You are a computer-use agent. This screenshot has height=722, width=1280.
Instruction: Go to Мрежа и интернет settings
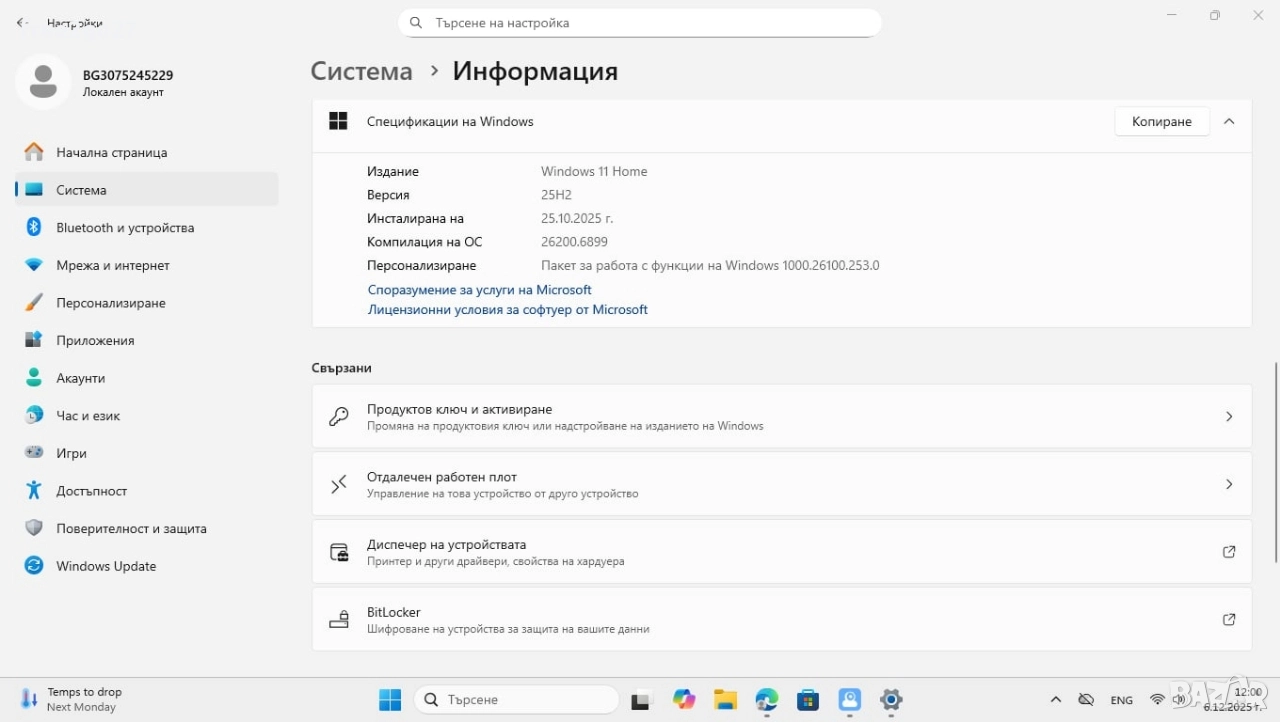tap(112, 265)
